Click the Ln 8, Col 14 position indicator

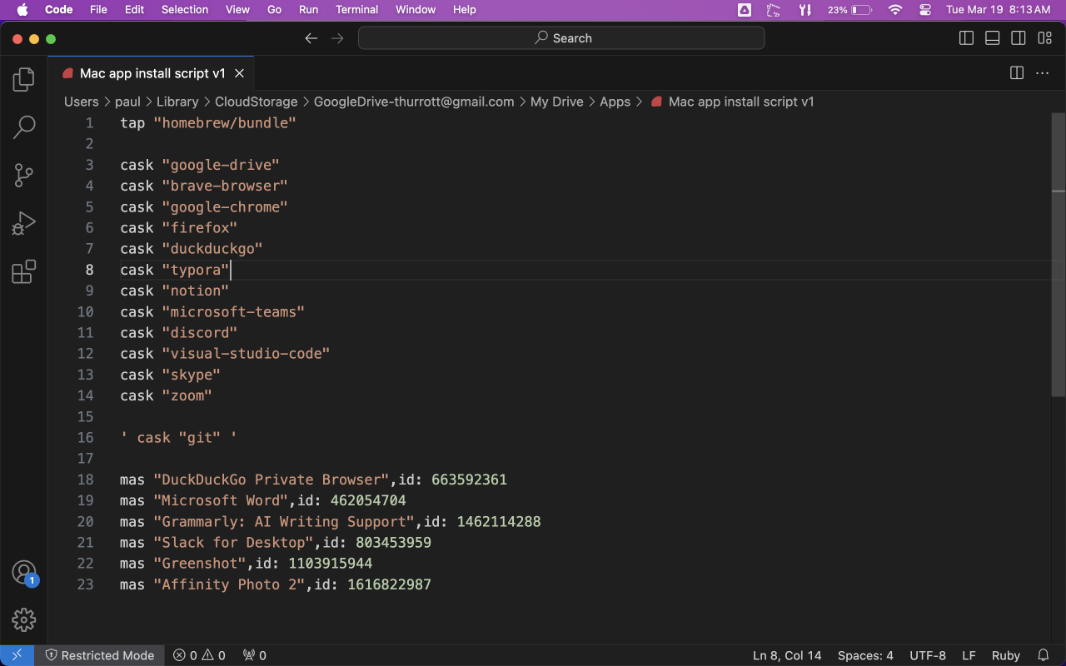787,656
